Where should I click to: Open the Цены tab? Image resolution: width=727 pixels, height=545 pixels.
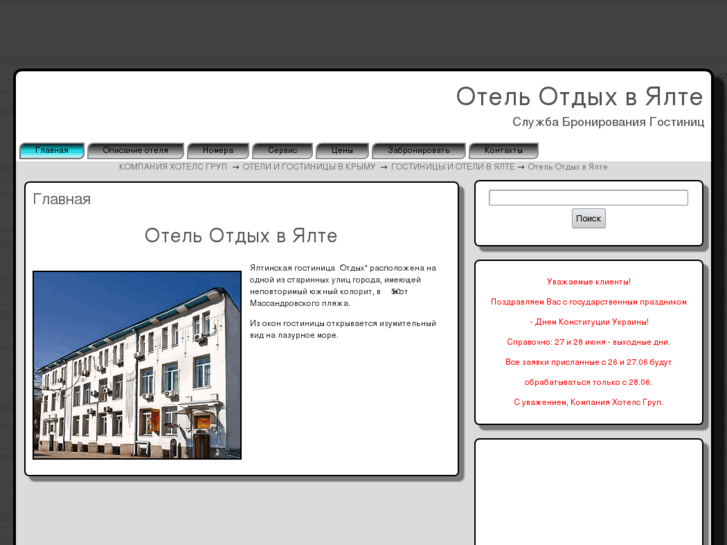coord(342,151)
